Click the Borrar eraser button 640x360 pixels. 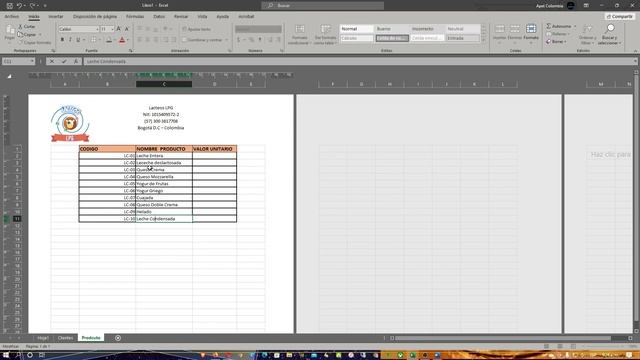click(556, 42)
